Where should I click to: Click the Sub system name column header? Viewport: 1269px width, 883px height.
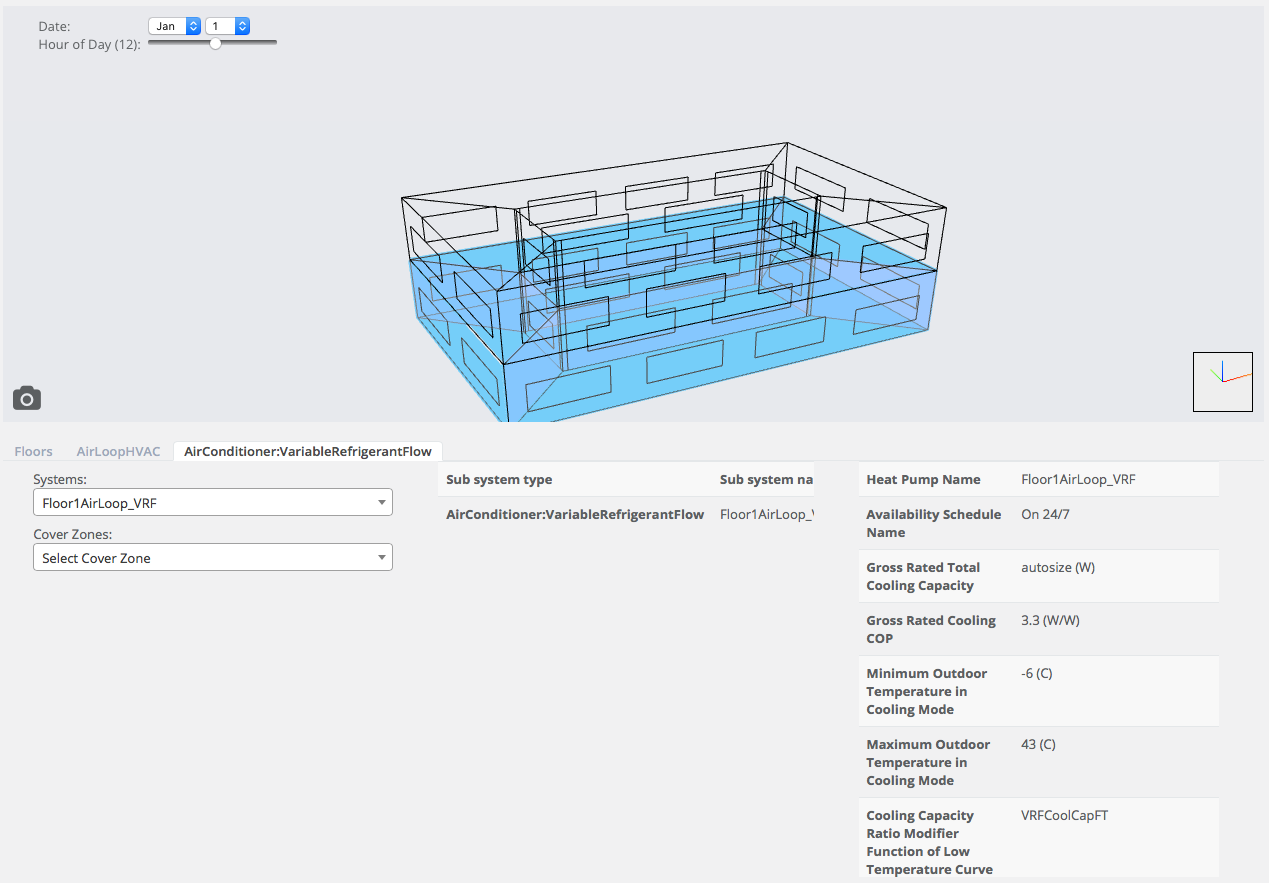point(766,479)
